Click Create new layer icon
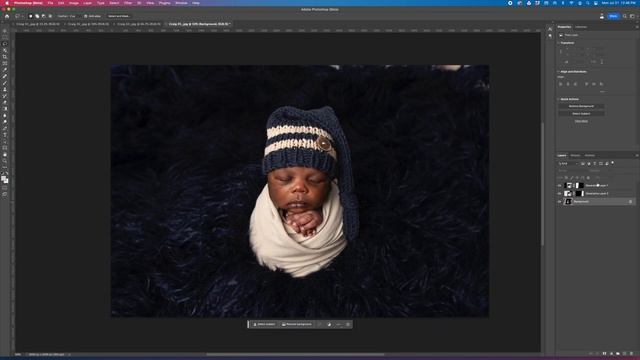640x360 pixels. coord(624,353)
